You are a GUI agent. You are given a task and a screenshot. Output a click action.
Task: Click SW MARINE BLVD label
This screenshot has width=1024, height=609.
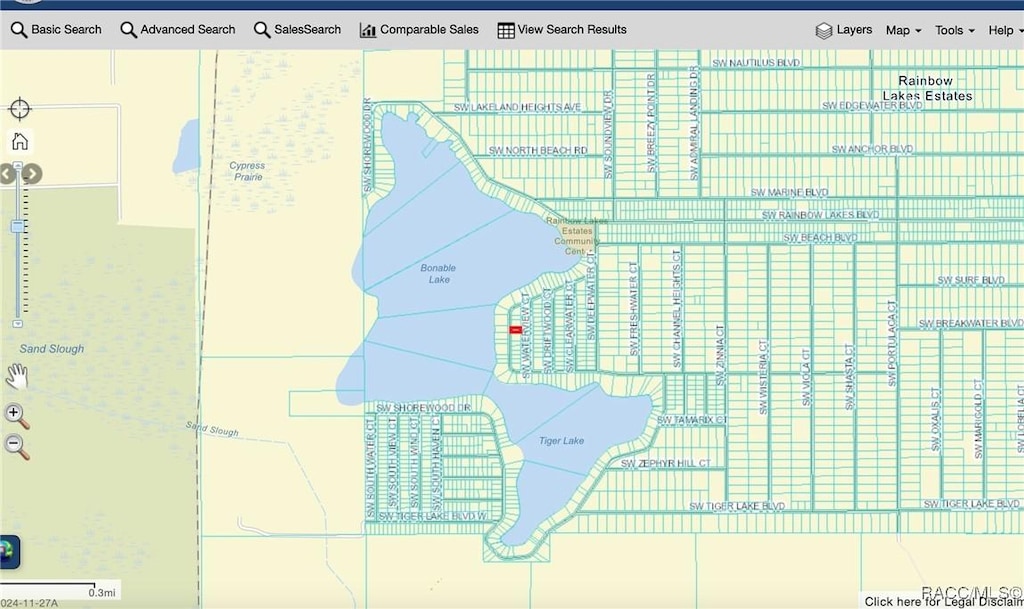click(789, 192)
